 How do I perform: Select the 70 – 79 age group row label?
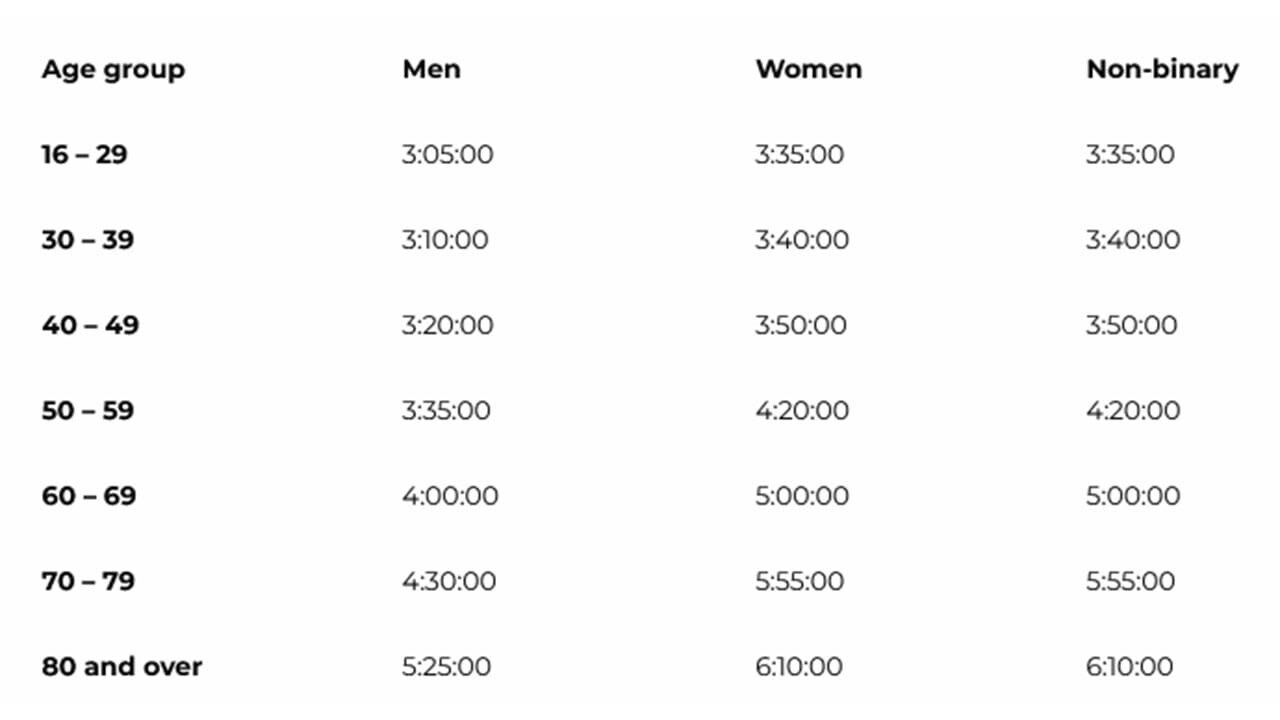click(x=88, y=581)
